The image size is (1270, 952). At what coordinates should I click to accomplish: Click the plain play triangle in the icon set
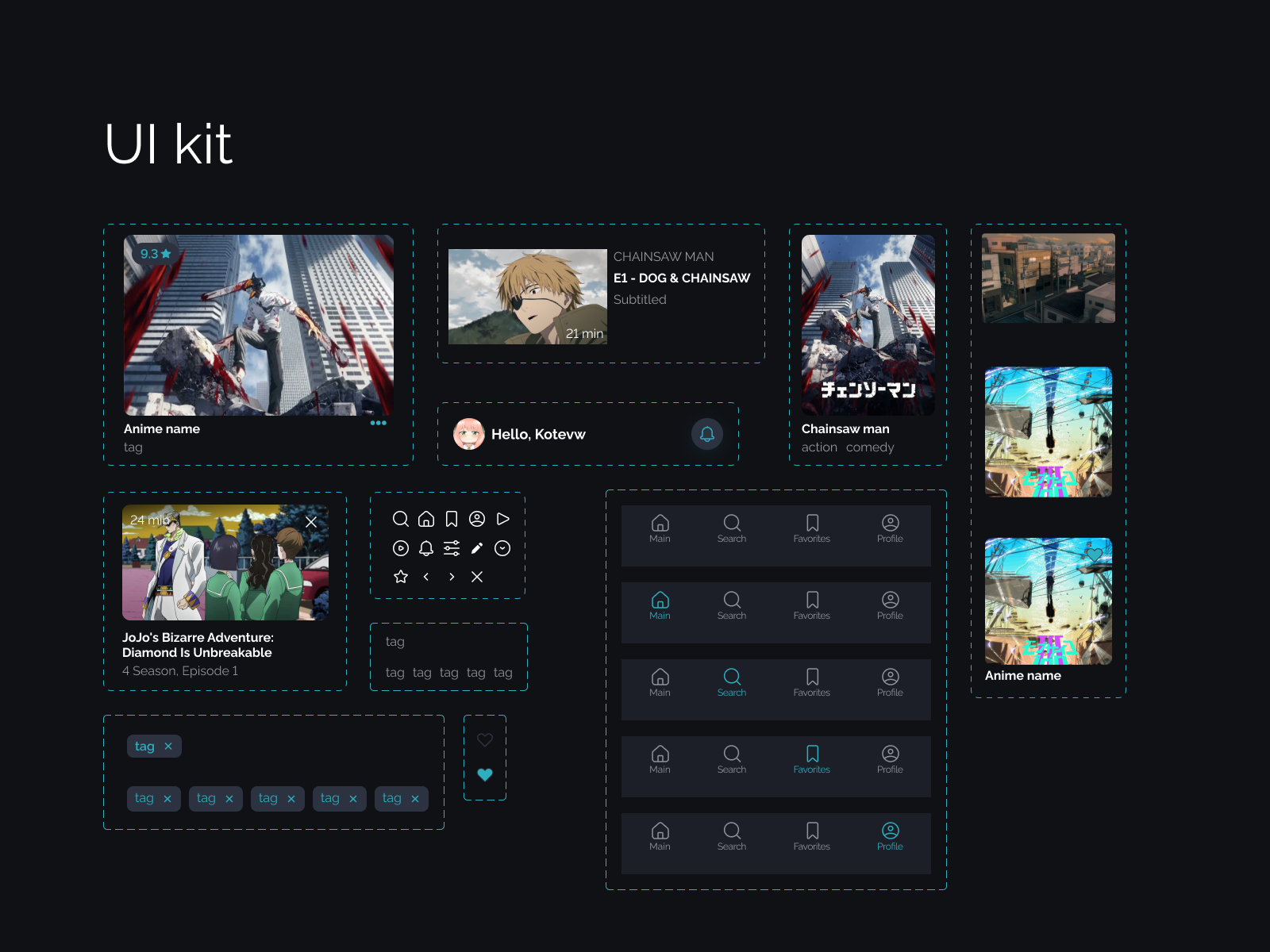click(x=502, y=519)
